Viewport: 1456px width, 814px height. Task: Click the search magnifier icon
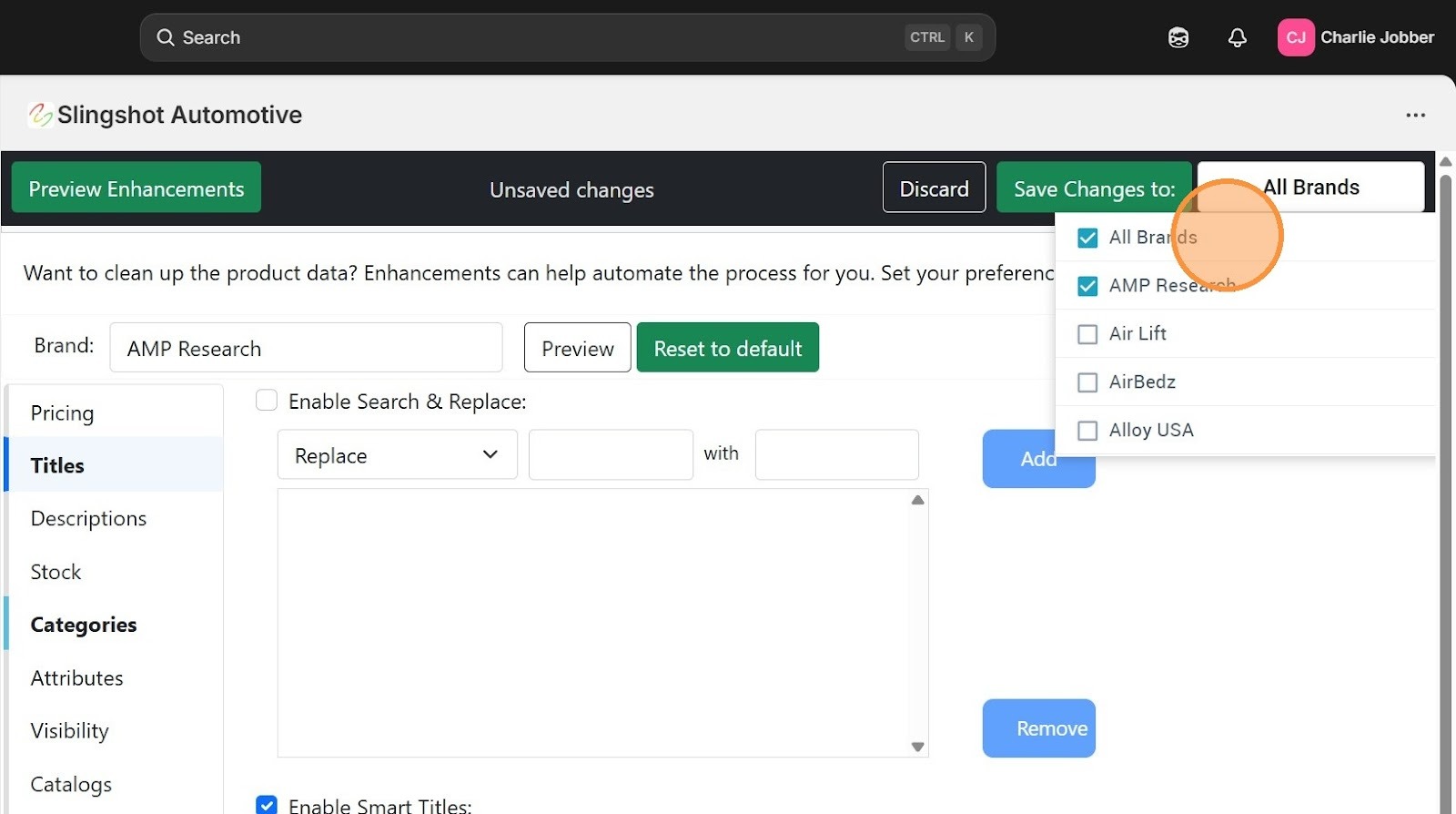(165, 37)
